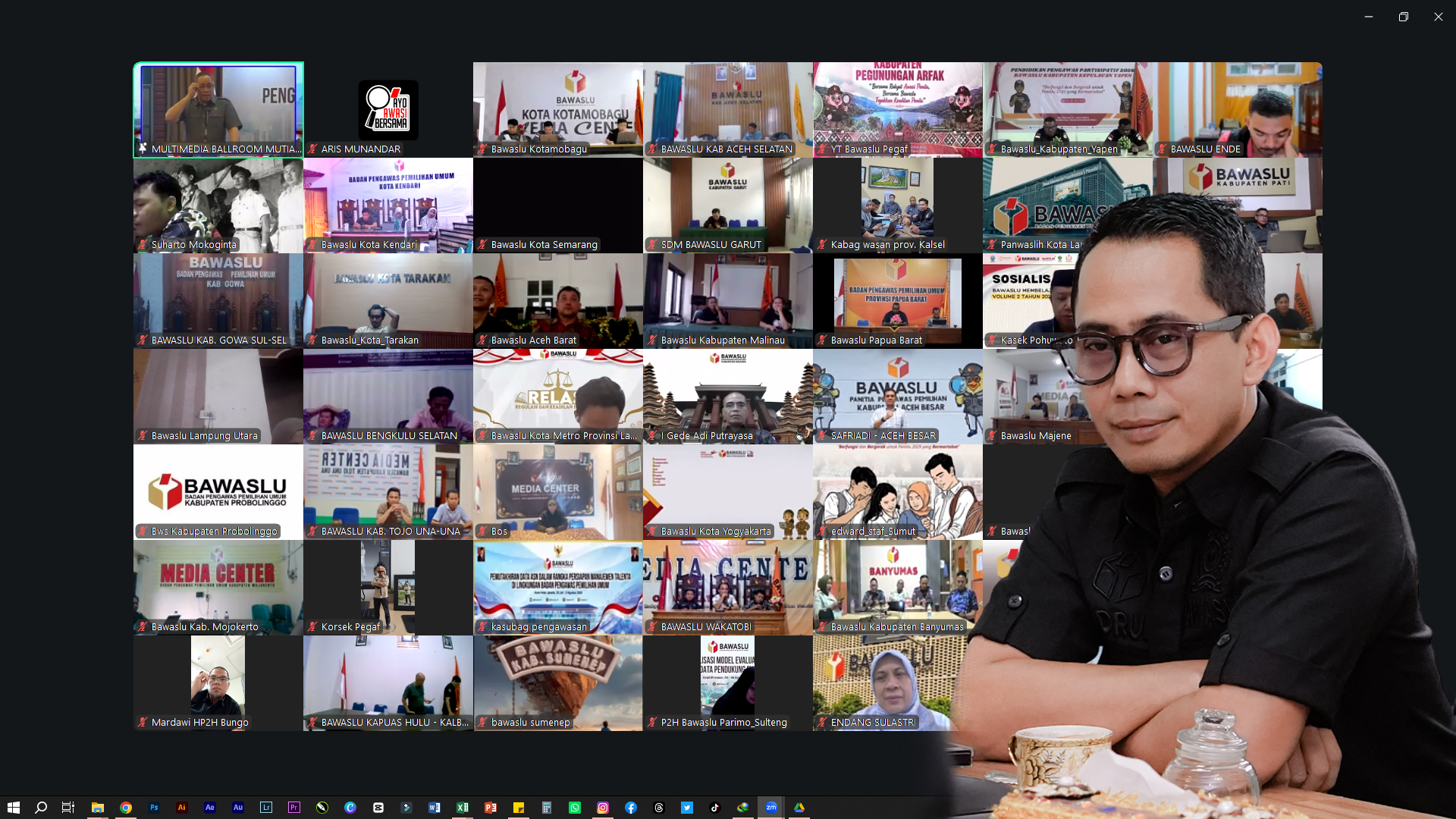Click the name label 'BAWASLU ENDE'
The image size is (1456, 819).
click(x=1206, y=149)
